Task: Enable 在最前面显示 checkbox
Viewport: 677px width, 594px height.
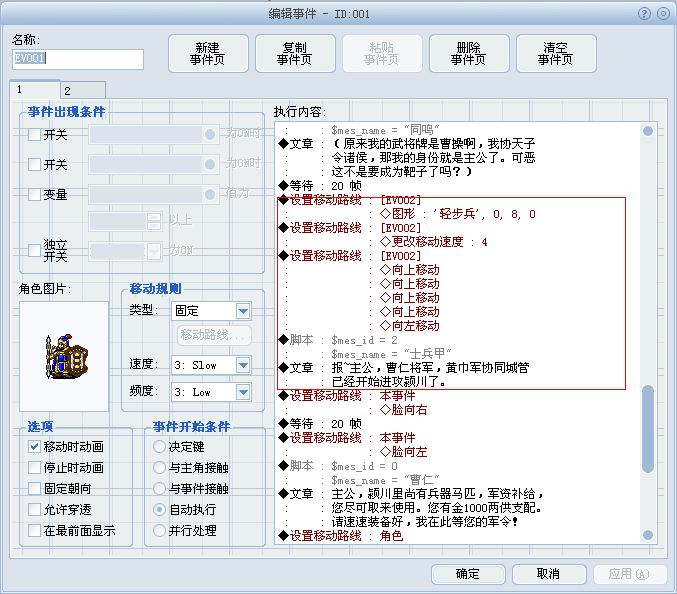Action: pyautogui.click(x=34, y=530)
